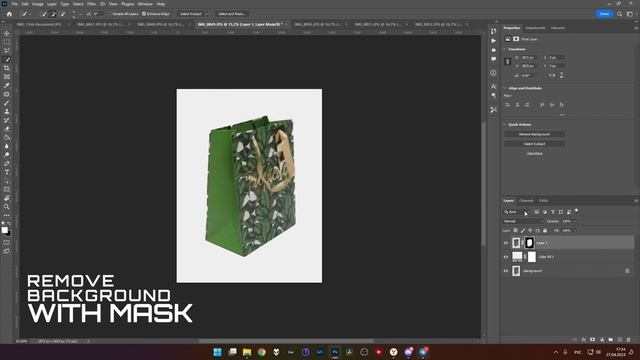Screen dimensions: 640x360
Task: Click the horizontal canvas scrollbar
Action: 286,341
